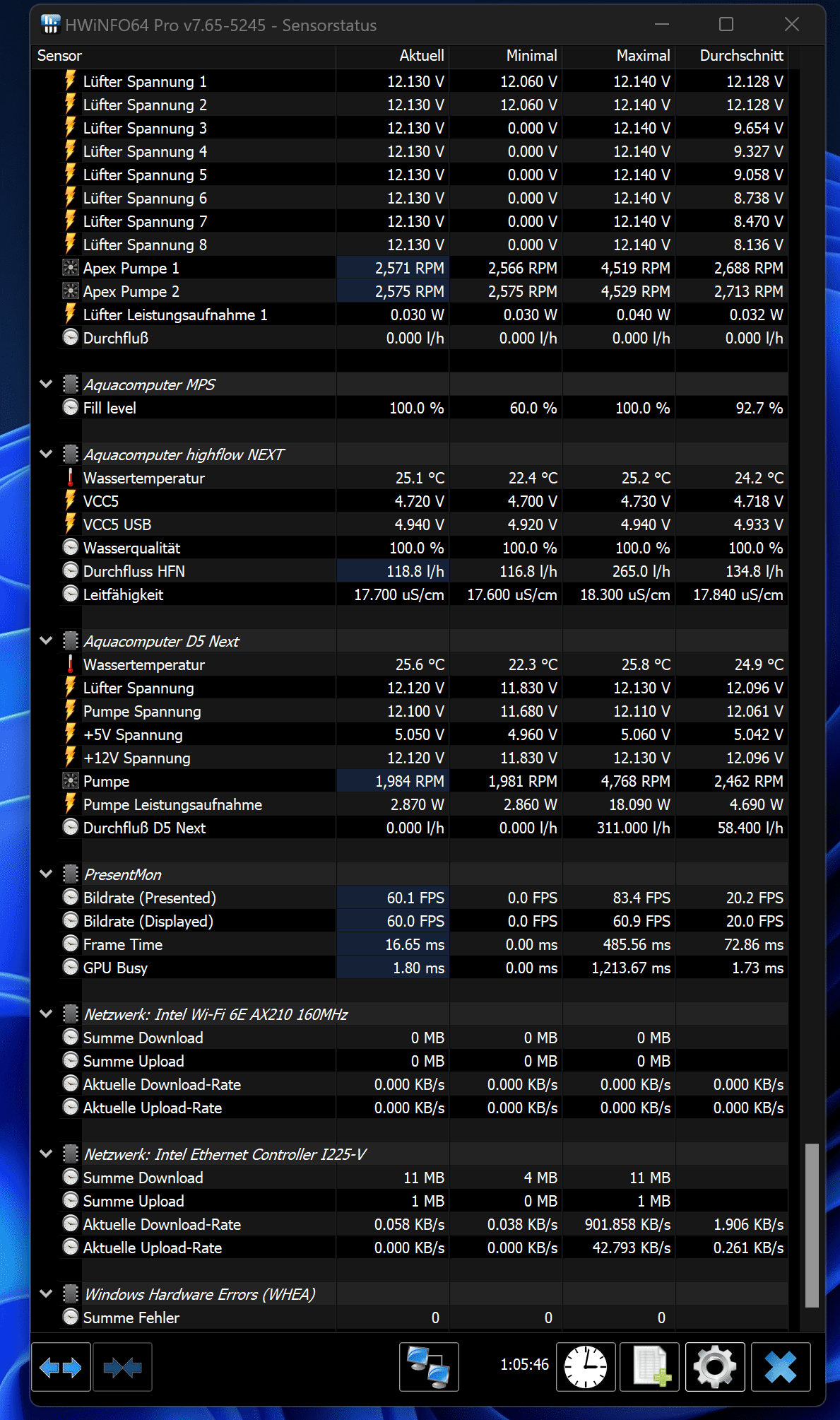Screen dimensions: 840x1420
Task: Click the 485.56 ms Frame Time maximum
Action: (x=637, y=944)
